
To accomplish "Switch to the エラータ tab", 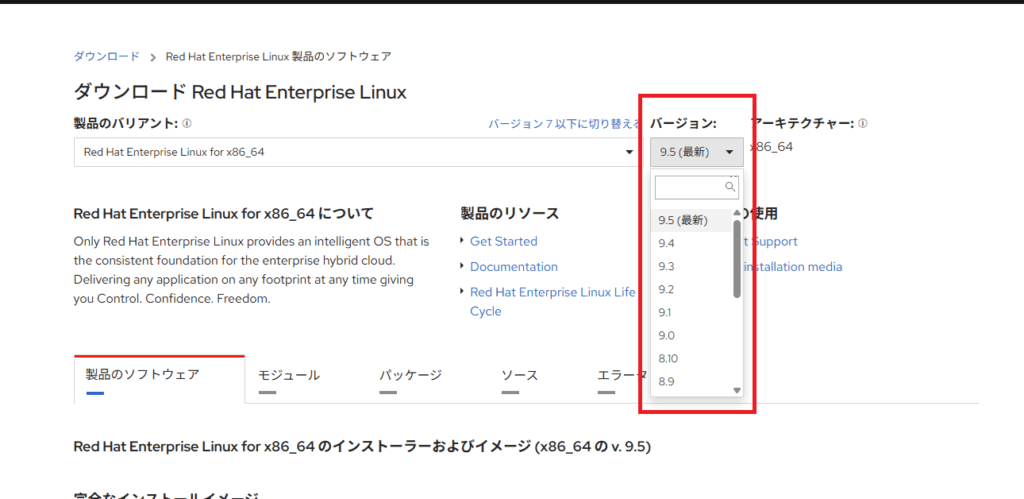I will pos(622,376).
